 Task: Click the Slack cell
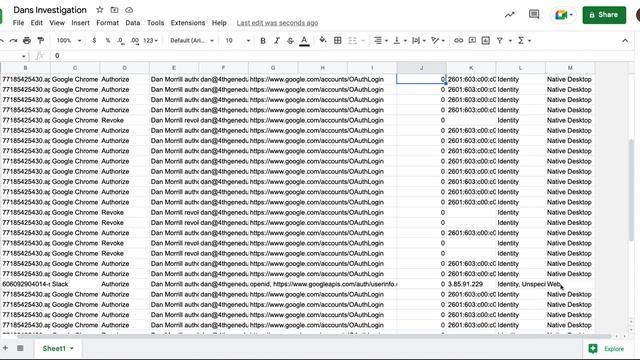75,284
